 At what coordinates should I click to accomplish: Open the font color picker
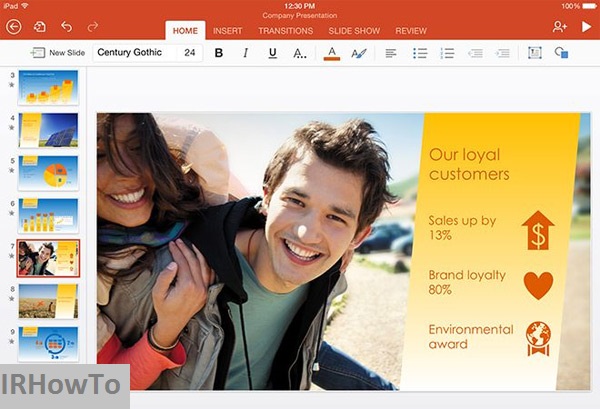(332, 53)
